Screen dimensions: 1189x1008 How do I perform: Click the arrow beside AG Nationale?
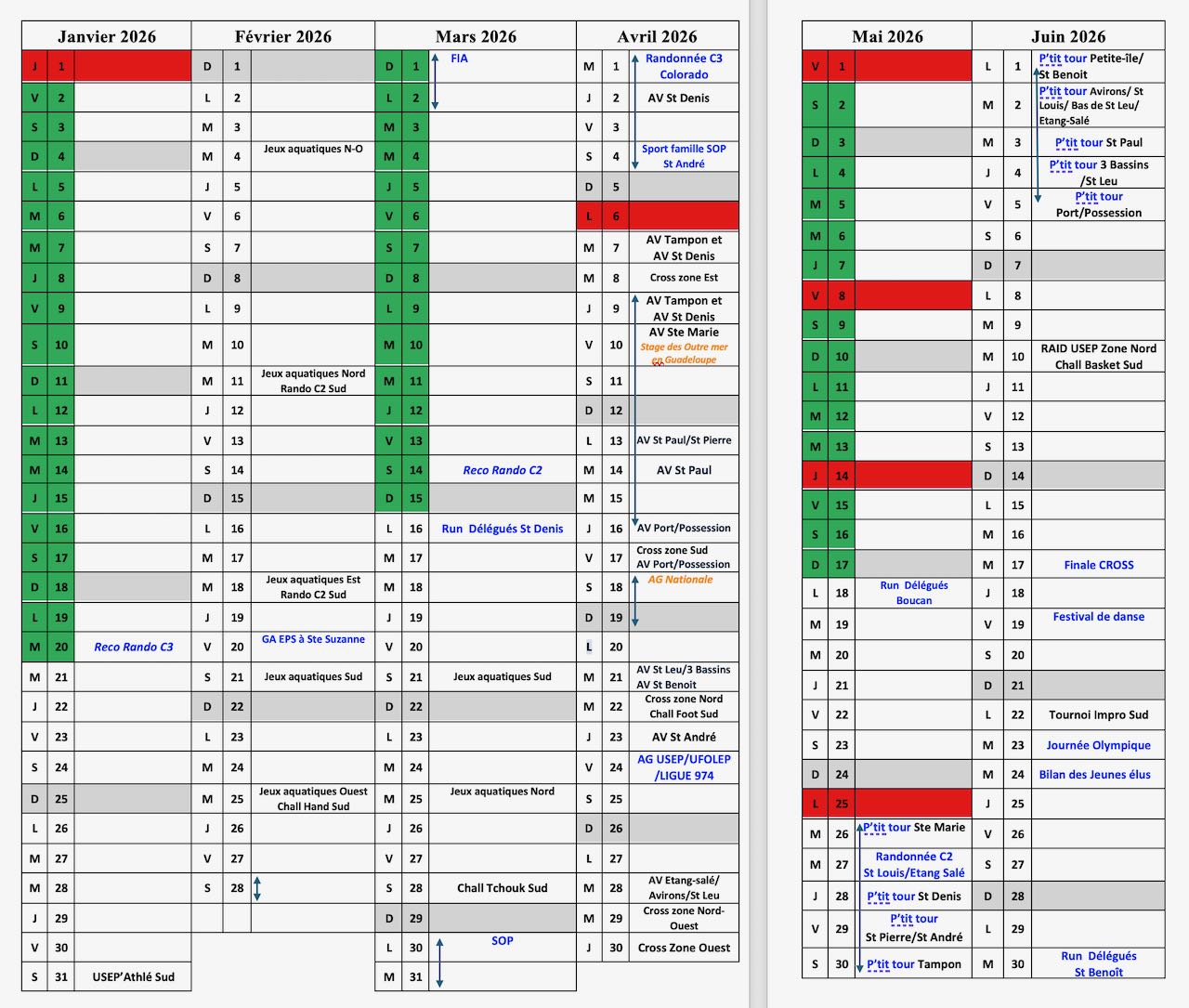pos(635,600)
